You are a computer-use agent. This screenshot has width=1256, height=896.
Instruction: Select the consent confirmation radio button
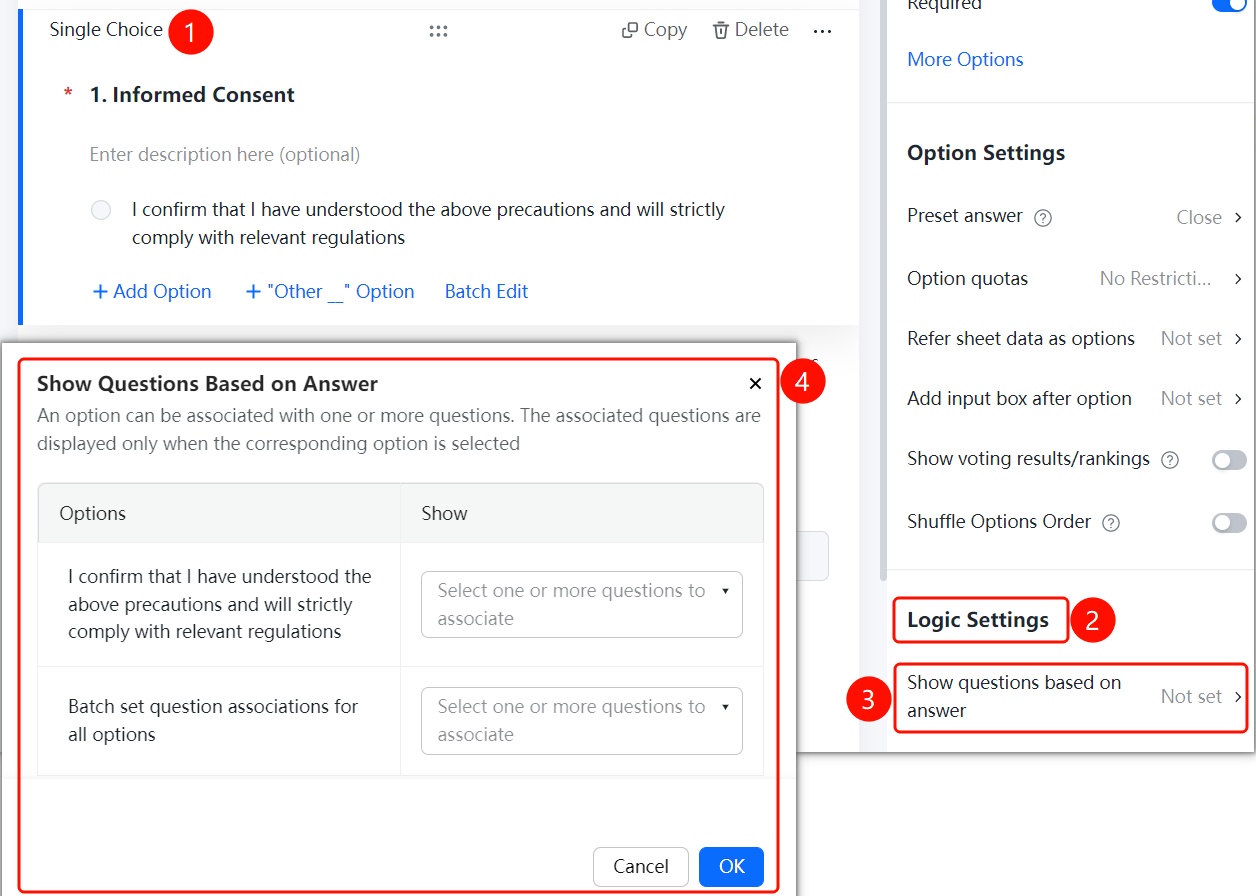[101, 210]
